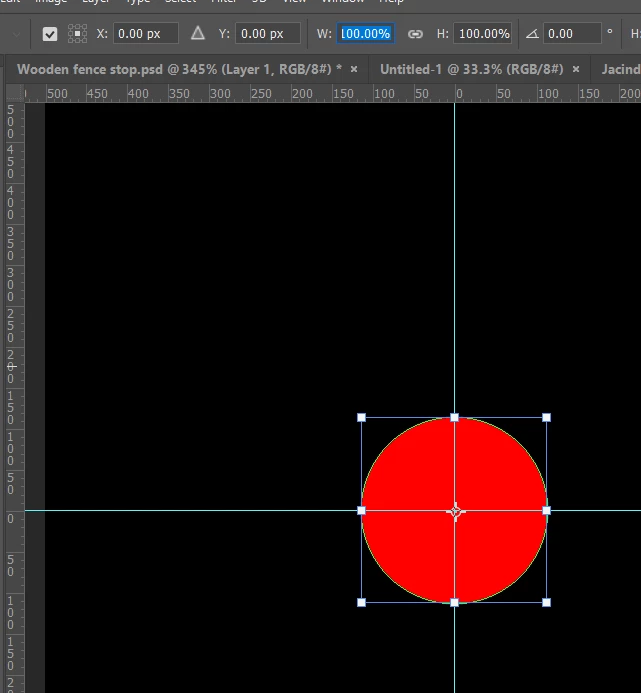This screenshot has width=641, height=693.
Task: Click the rotation angle value field
Action: pyautogui.click(x=572, y=34)
